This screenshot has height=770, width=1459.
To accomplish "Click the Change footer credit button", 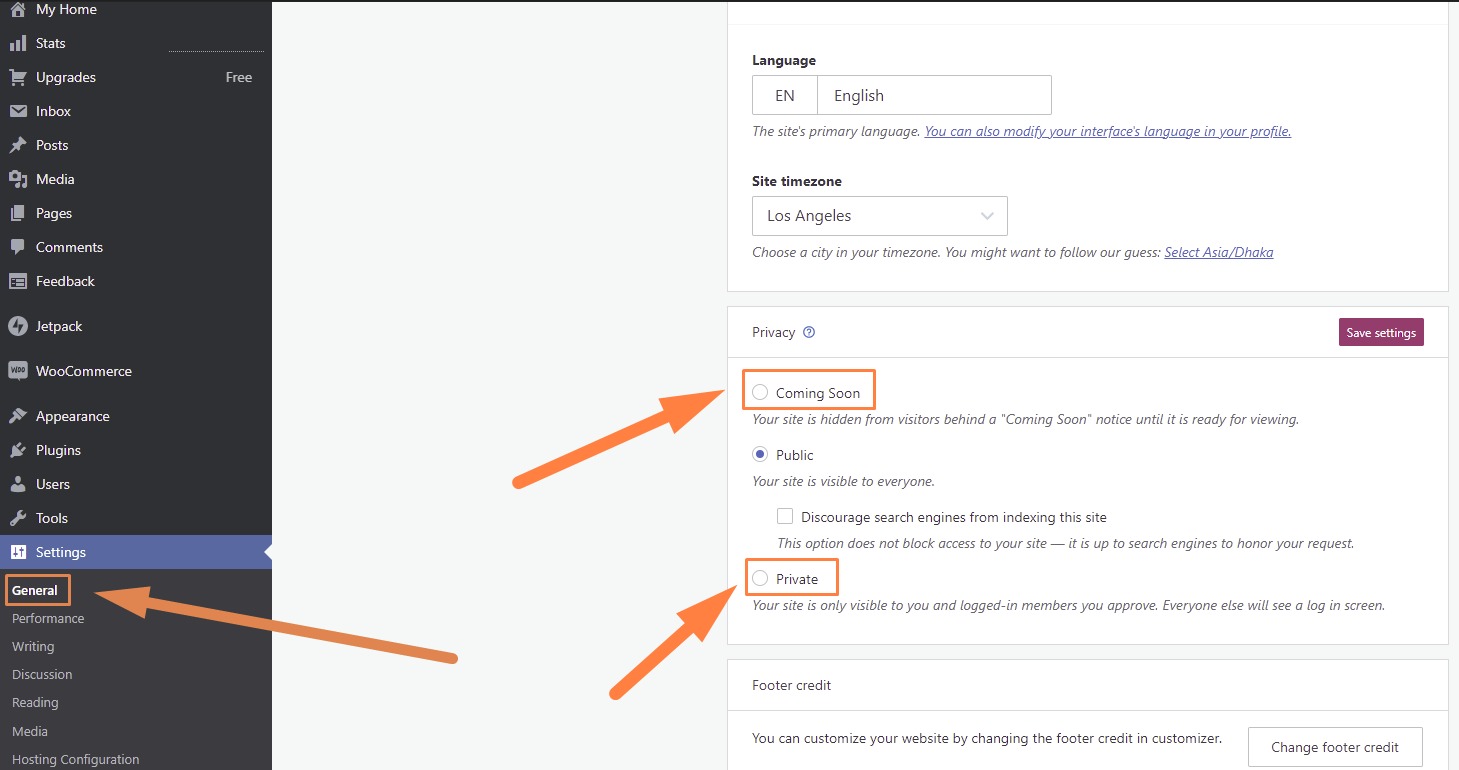I will (1334, 747).
